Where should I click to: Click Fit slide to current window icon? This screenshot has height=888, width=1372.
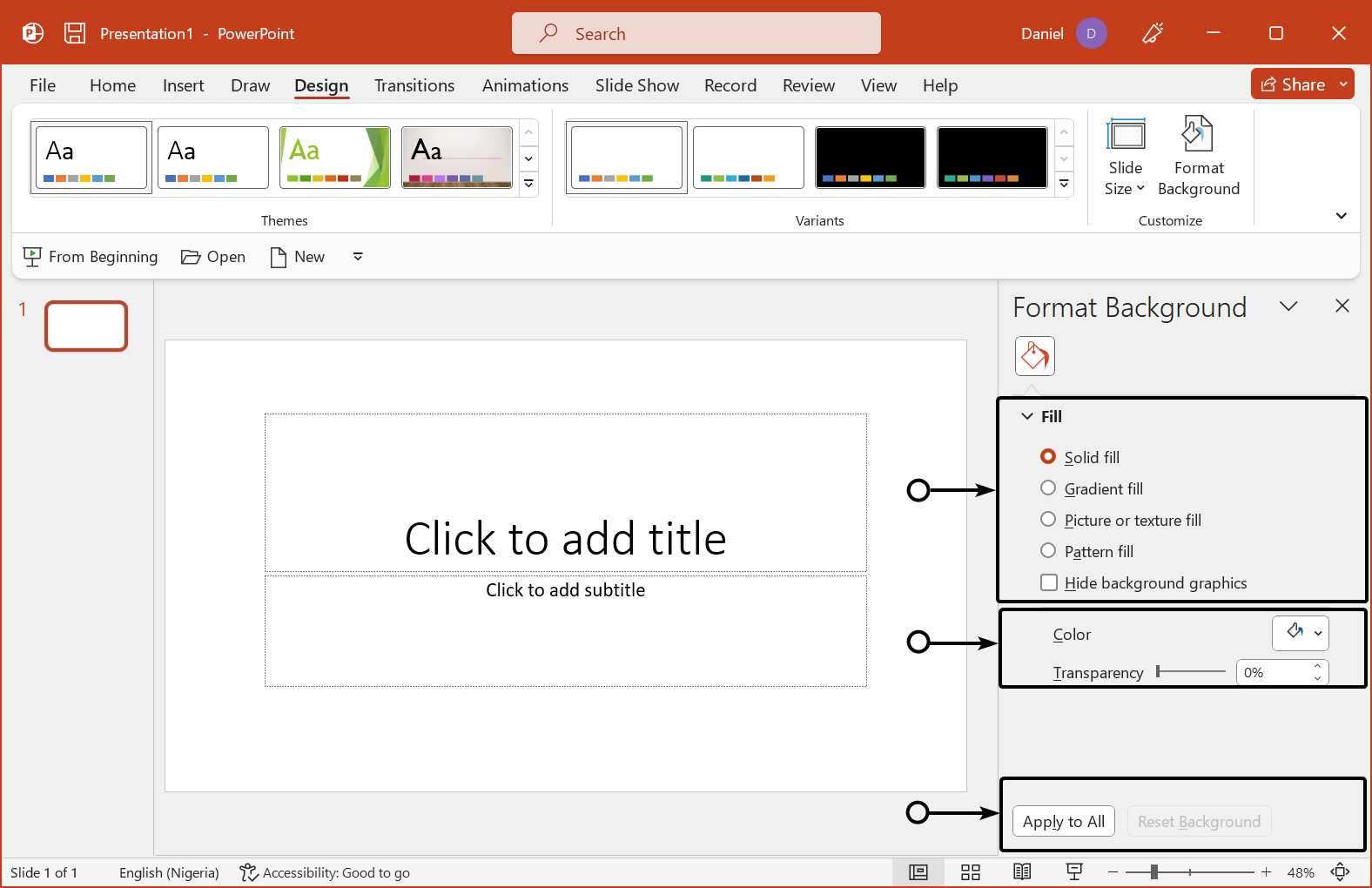1340,872
